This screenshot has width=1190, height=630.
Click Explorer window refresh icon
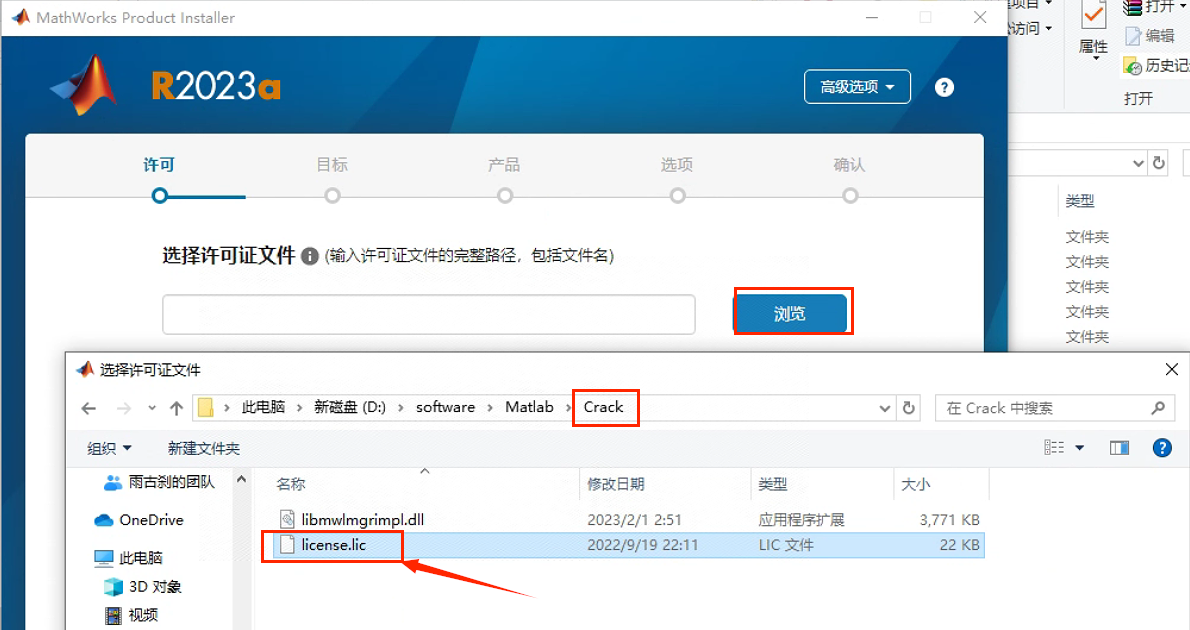pos(1158,163)
